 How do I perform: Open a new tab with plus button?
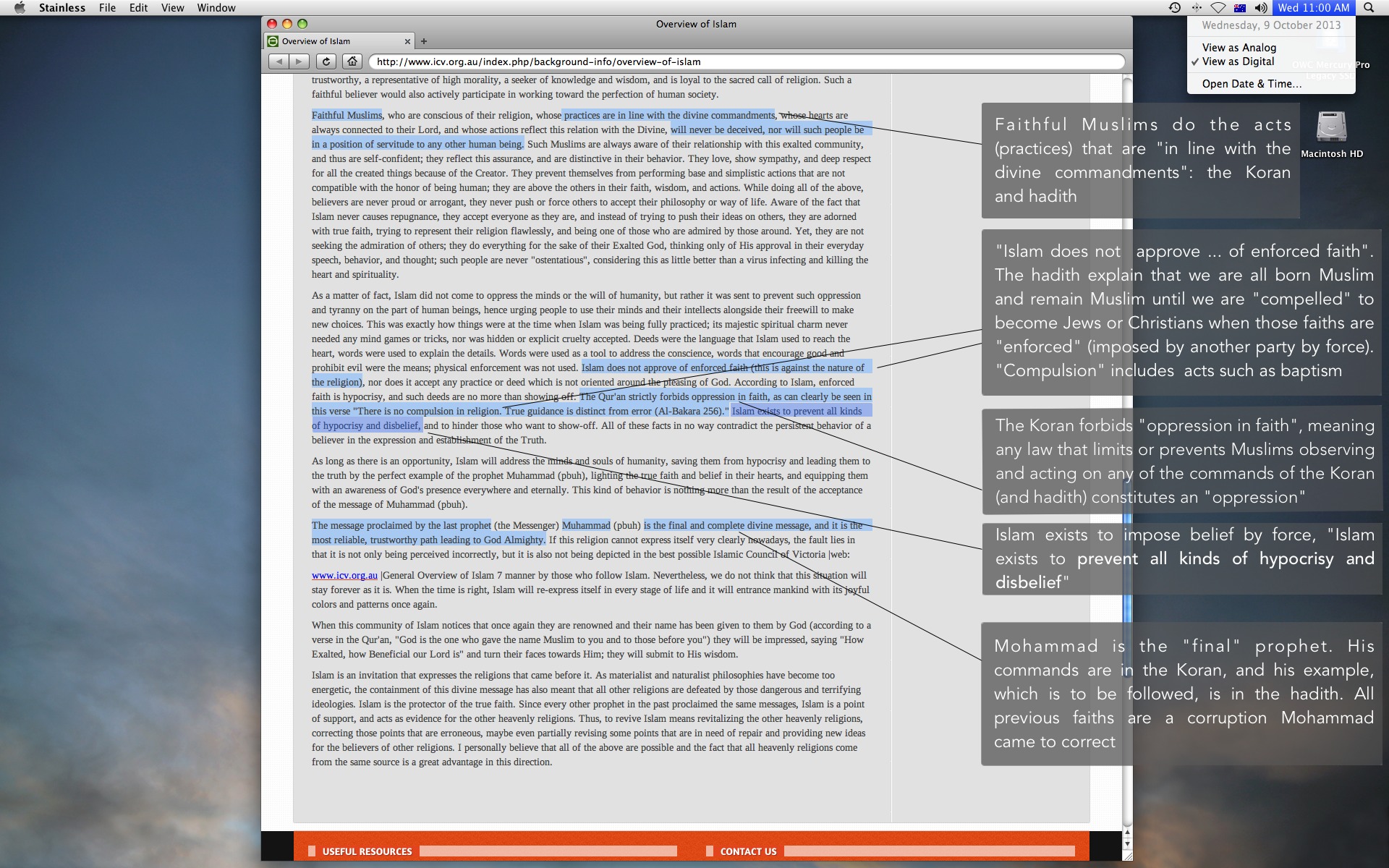(x=424, y=41)
